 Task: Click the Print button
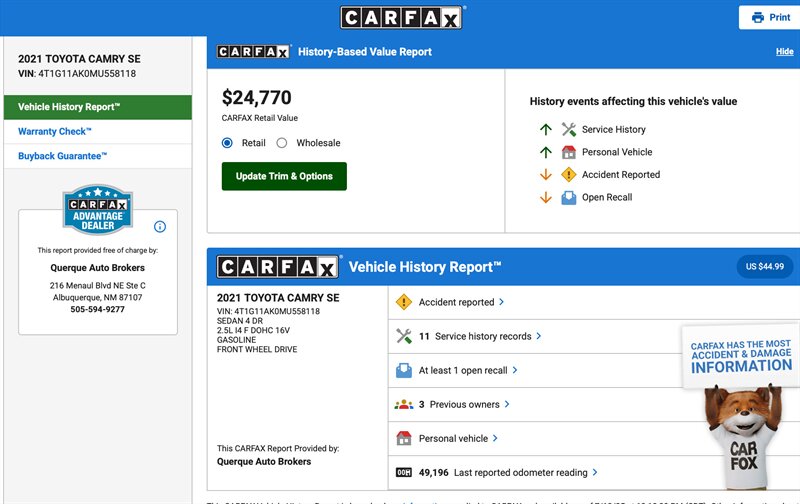769,17
